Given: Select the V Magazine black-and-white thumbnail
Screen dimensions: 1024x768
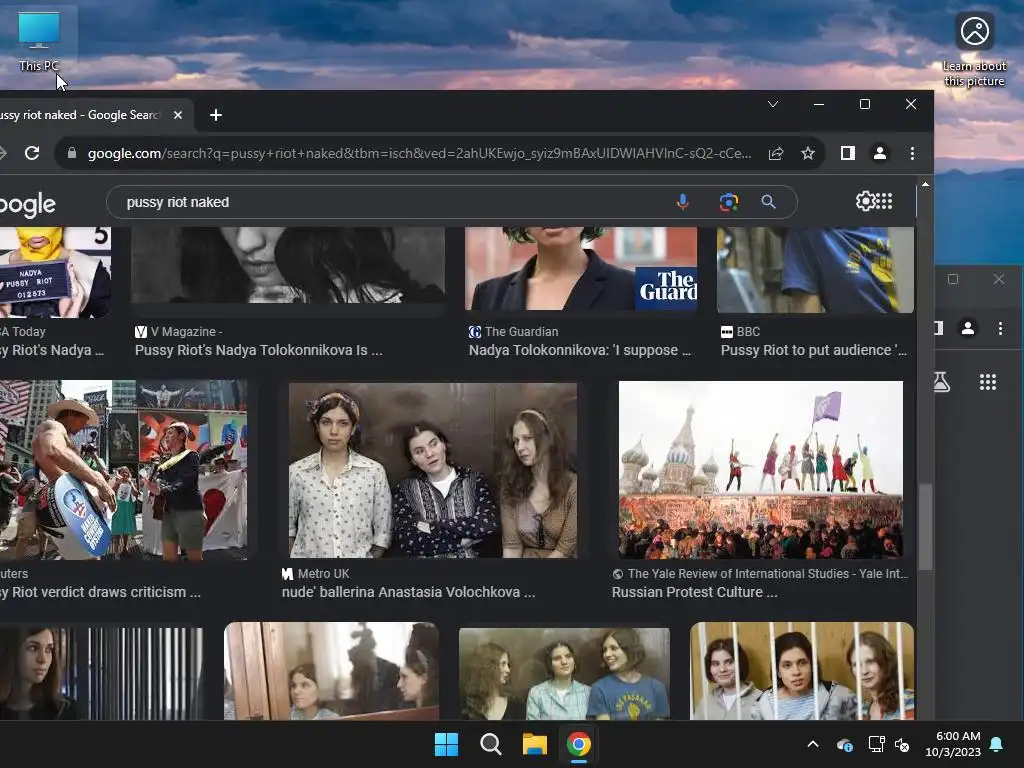Looking at the screenshot, I should click(287, 264).
